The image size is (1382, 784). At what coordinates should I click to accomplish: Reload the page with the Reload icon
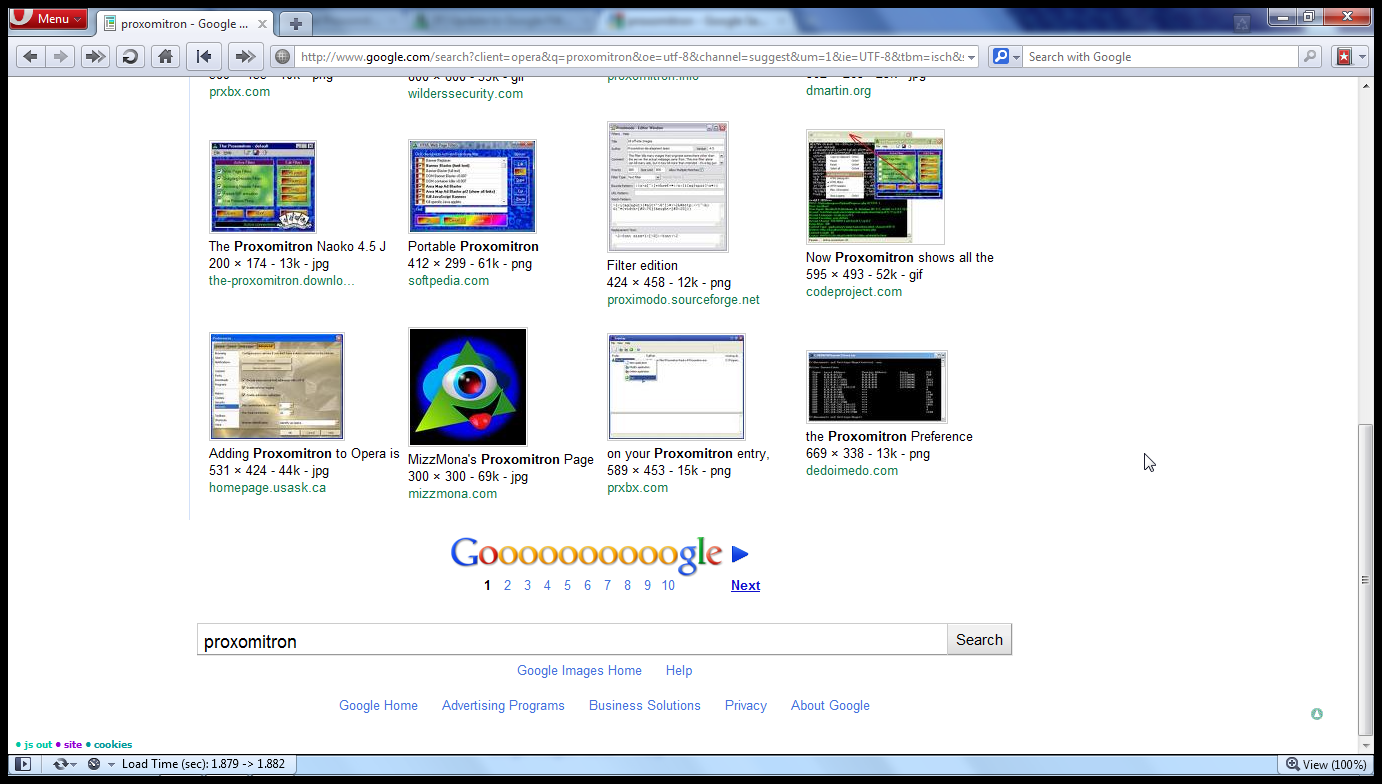pos(129,57)
